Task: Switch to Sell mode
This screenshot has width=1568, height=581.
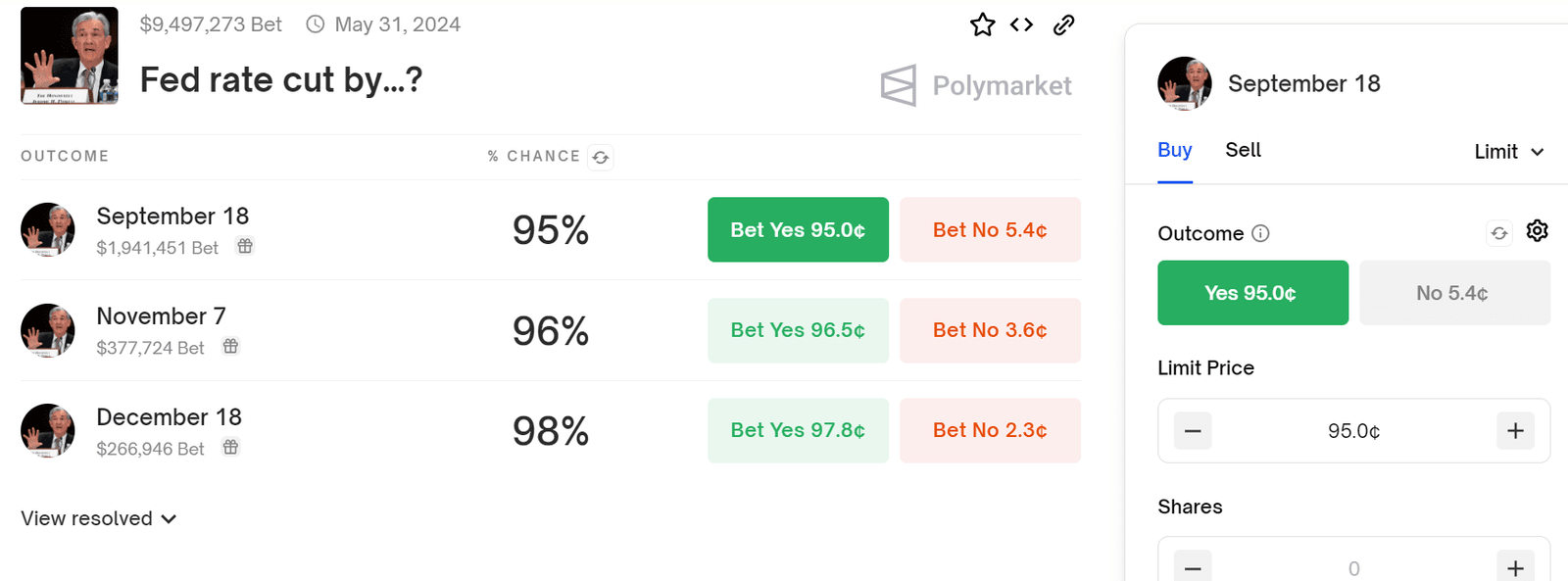Action: [x=1243, y=150]
